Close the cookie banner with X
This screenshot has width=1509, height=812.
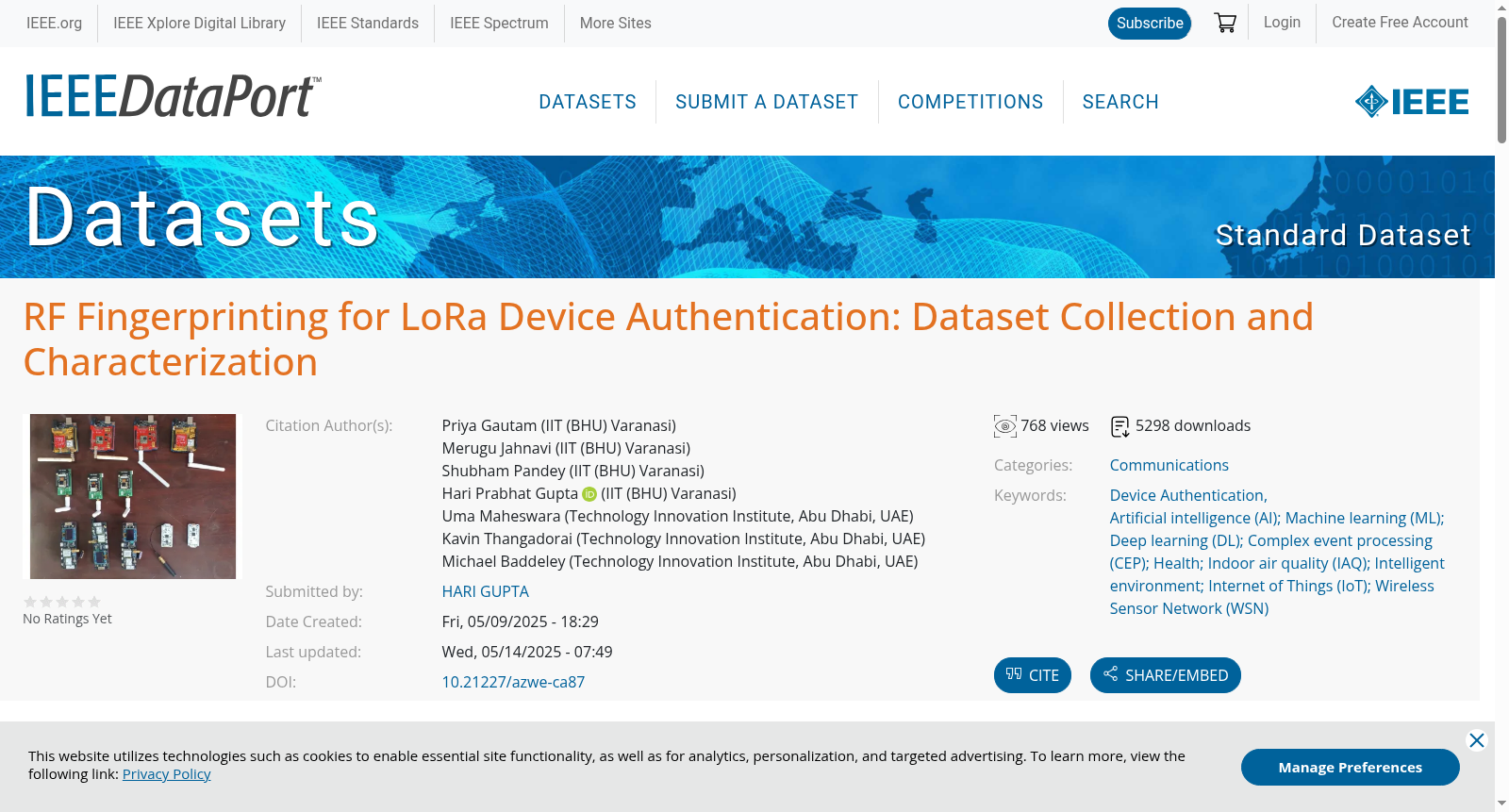(1477, 740)
